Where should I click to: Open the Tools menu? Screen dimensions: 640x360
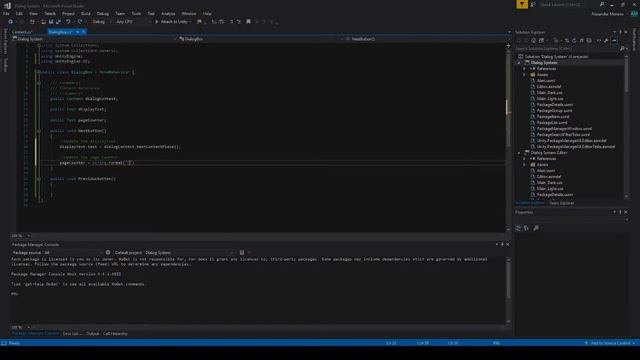tap(136, 13)
